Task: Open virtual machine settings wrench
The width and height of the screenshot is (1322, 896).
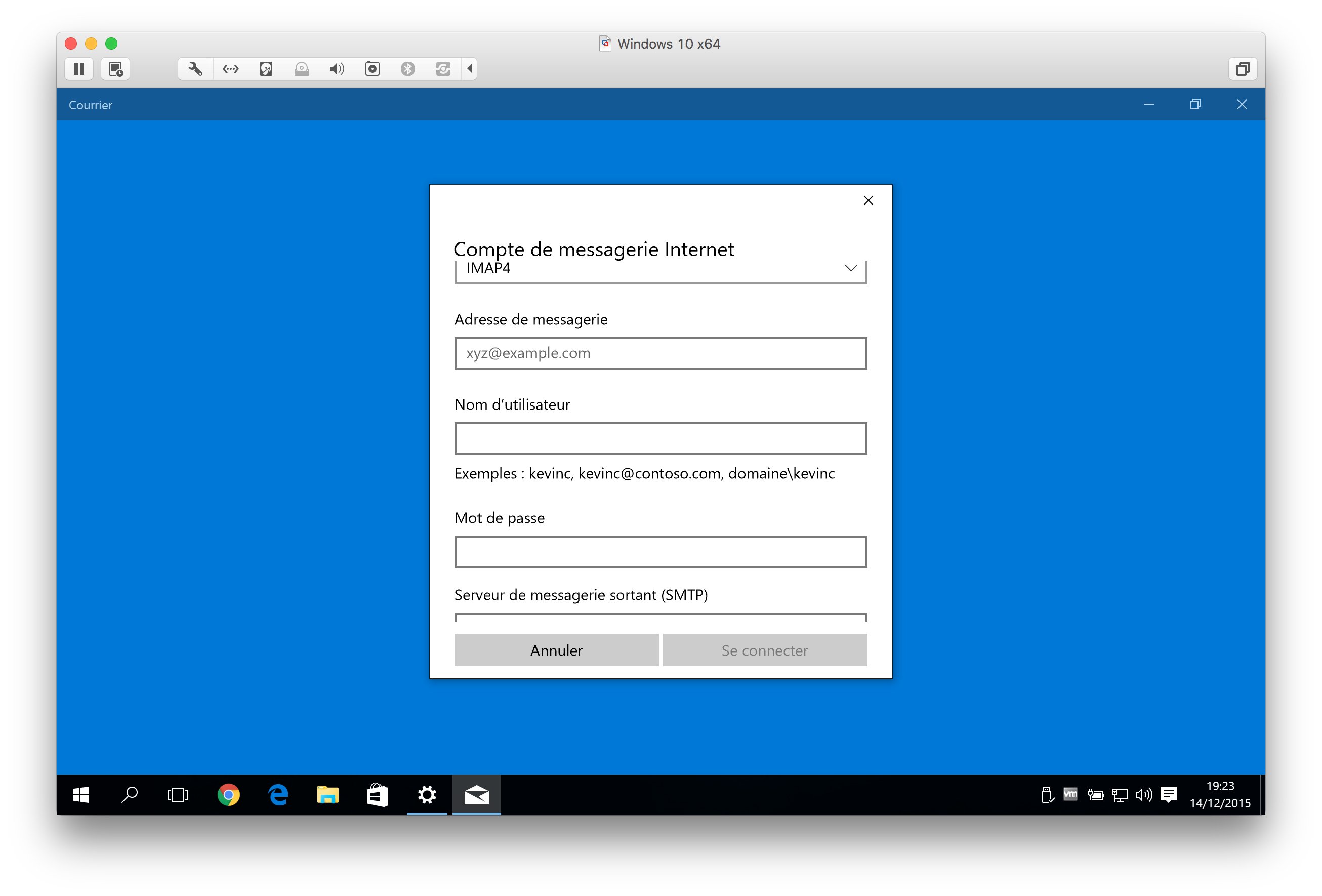Action: click(x=195, y=69)
